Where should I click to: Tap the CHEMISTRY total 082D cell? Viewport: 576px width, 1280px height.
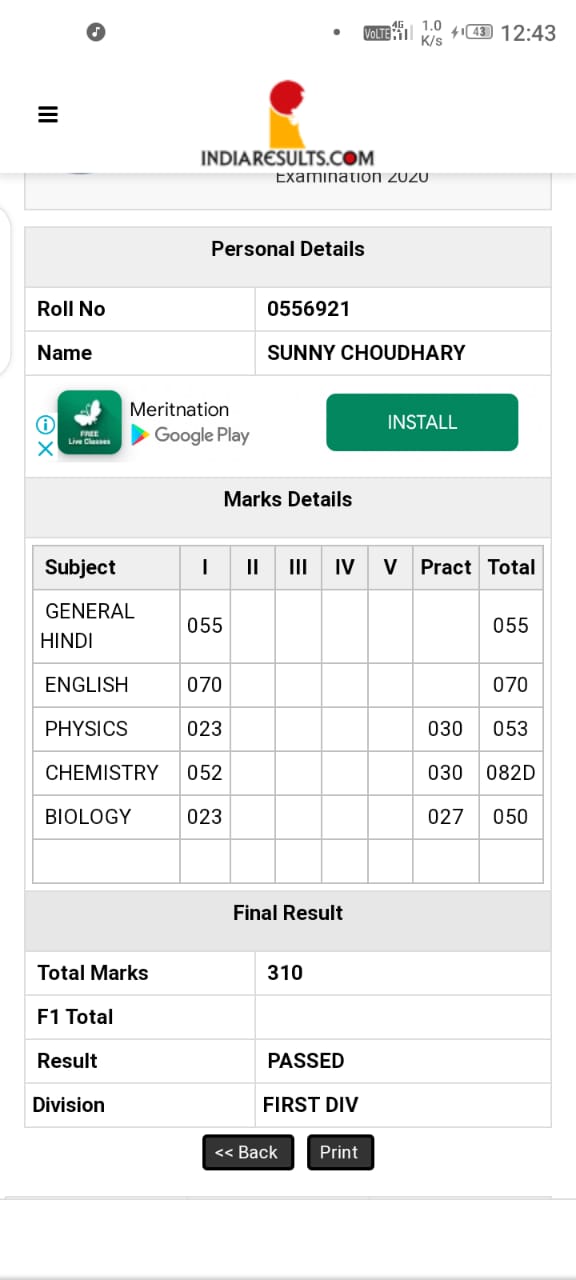pos(511,773)
